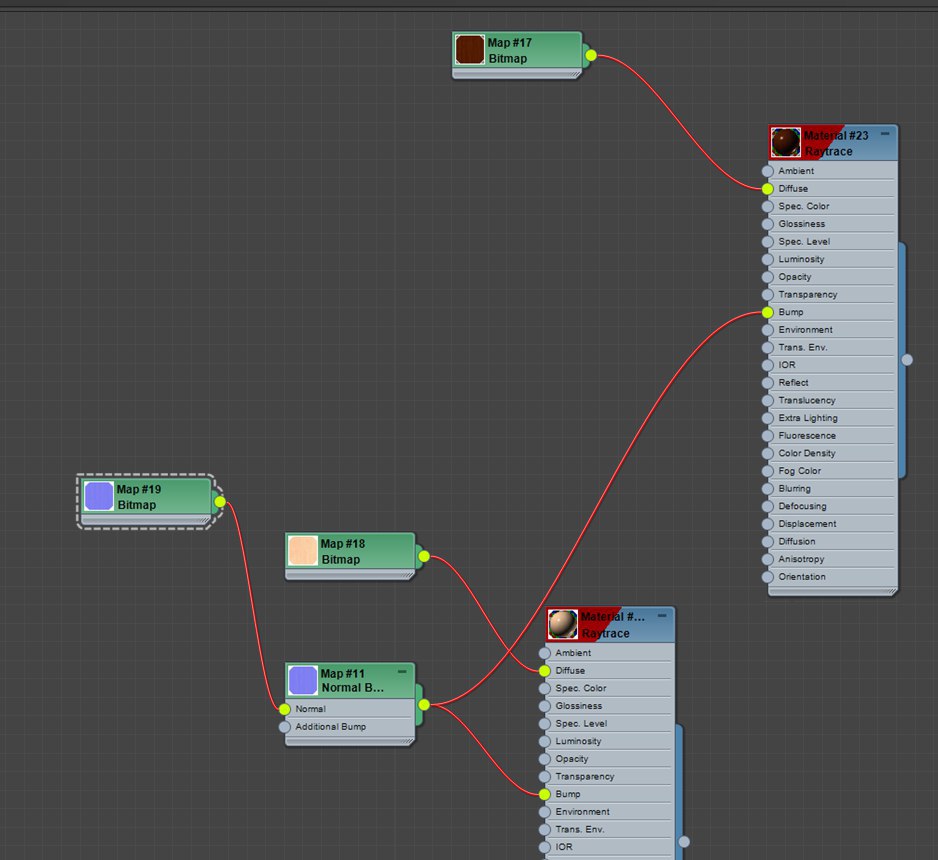This screenshot has height=860, width=938.
Task: Click the Luminosity socket on lower Raytrace material
Action: 544,742
